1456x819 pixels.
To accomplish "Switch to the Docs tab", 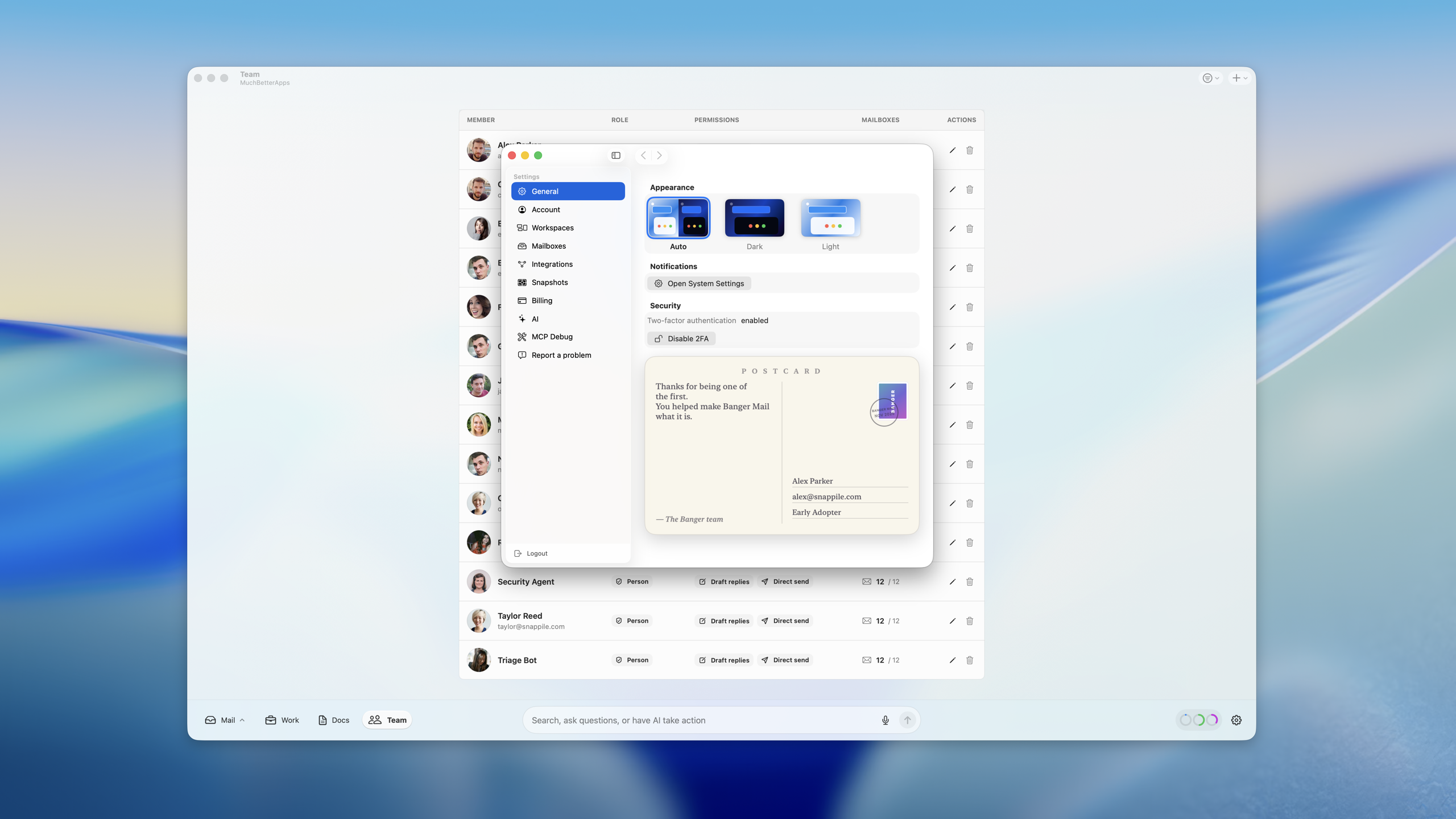I will (334, 720).
